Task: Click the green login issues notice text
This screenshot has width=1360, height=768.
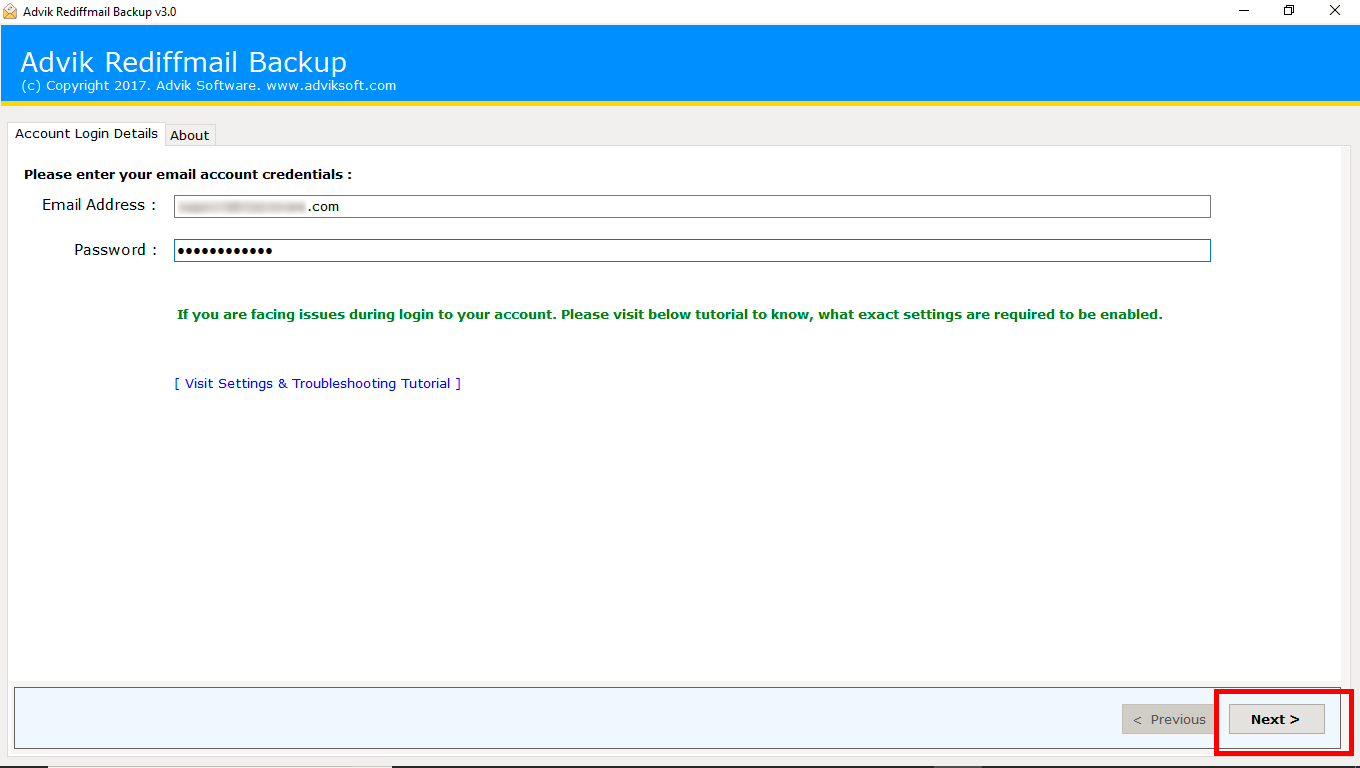Action: [670, 314]
